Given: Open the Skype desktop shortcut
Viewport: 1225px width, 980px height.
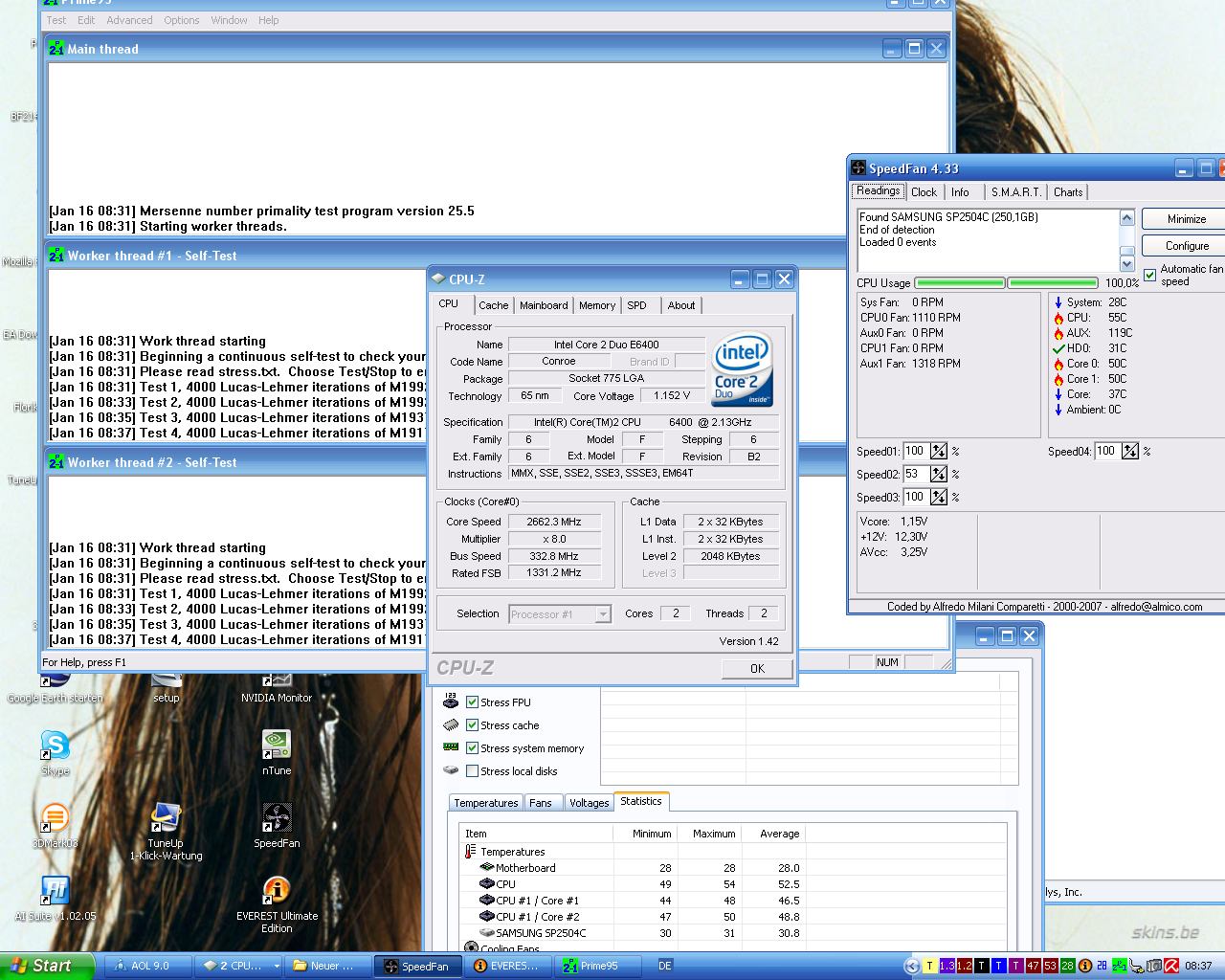Looking at the screenshot, I should tap(55, 746).
